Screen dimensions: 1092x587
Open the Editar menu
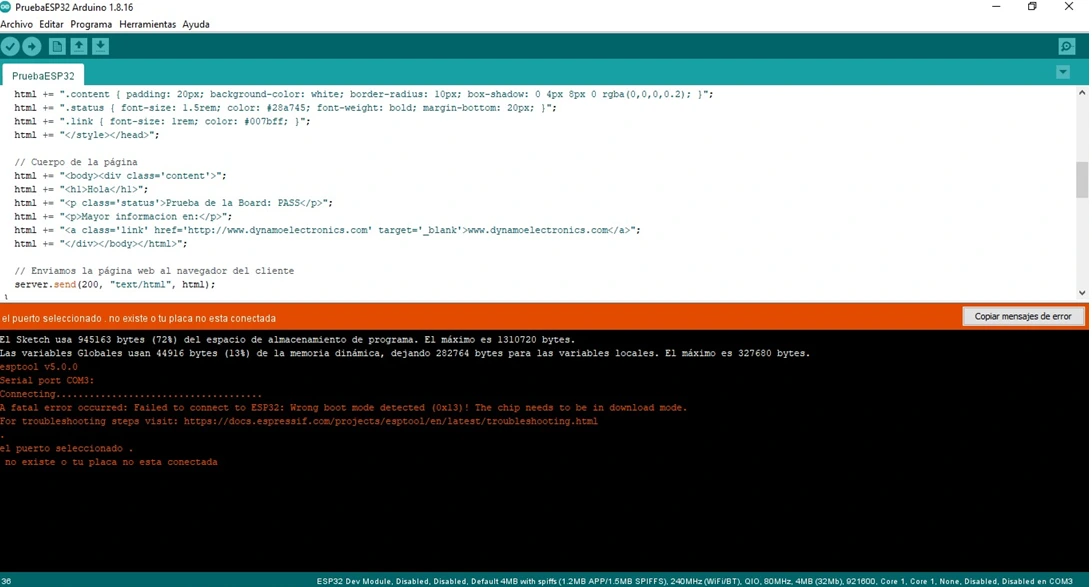(x=52, y=24)
